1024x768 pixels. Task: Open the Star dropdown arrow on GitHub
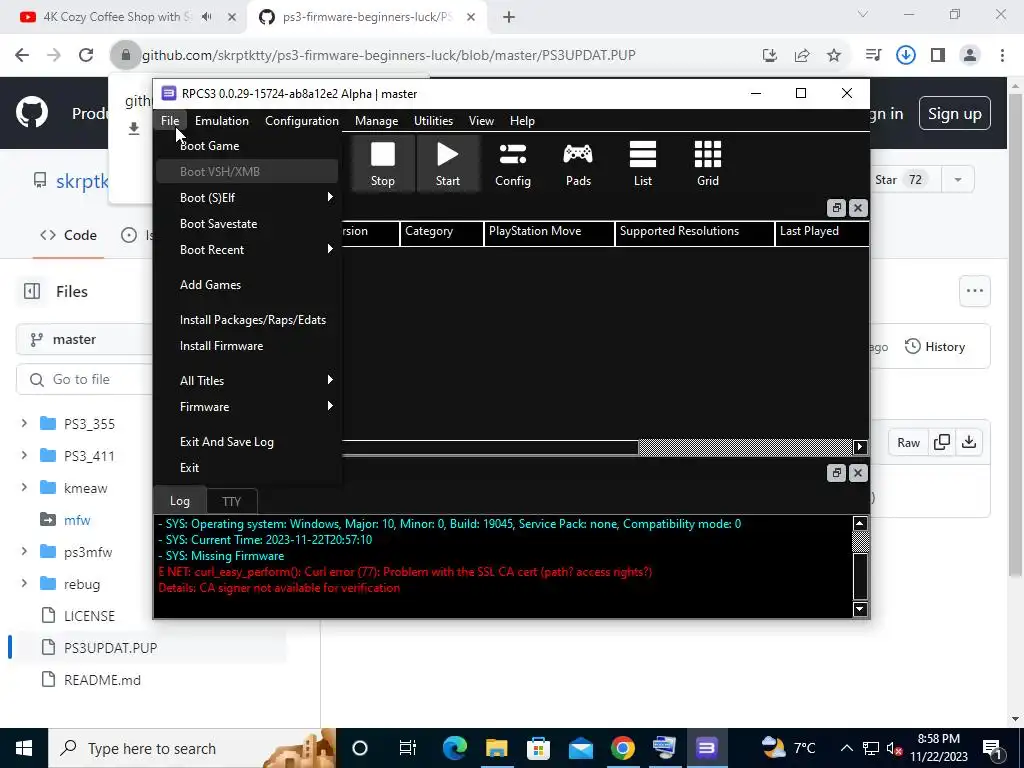pos(958,180)
